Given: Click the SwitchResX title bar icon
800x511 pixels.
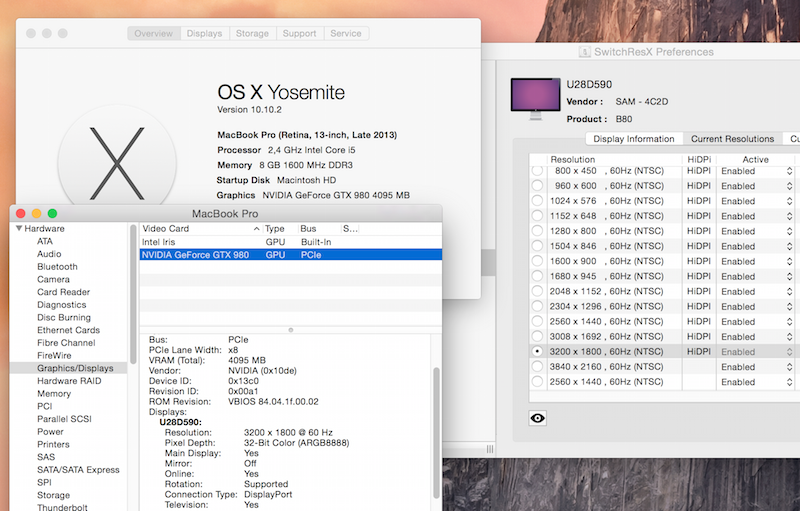Looking at the screenshot, I should click(585, 52).
